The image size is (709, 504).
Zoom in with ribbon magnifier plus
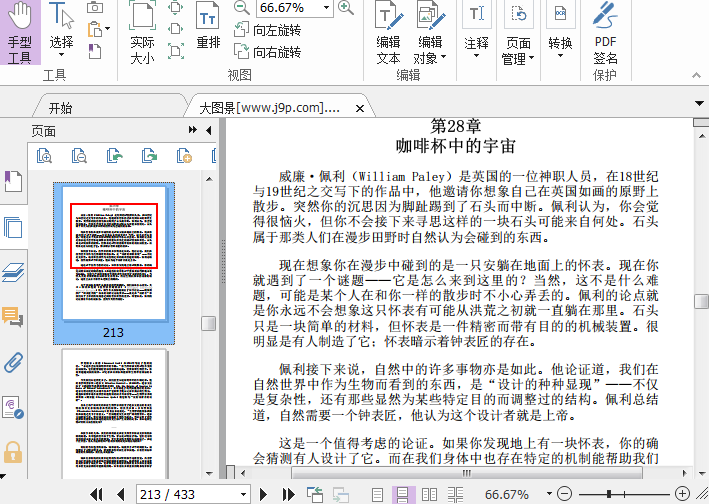[x=346, y=8]
